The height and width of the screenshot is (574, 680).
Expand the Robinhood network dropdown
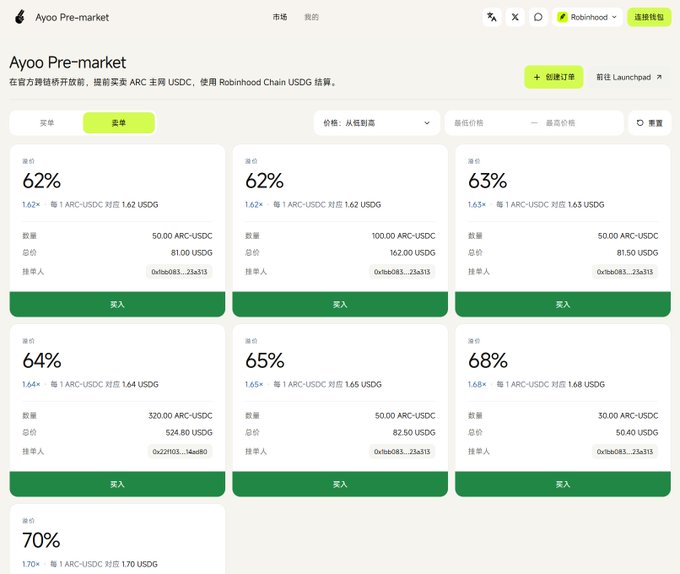tap(587, 17)
